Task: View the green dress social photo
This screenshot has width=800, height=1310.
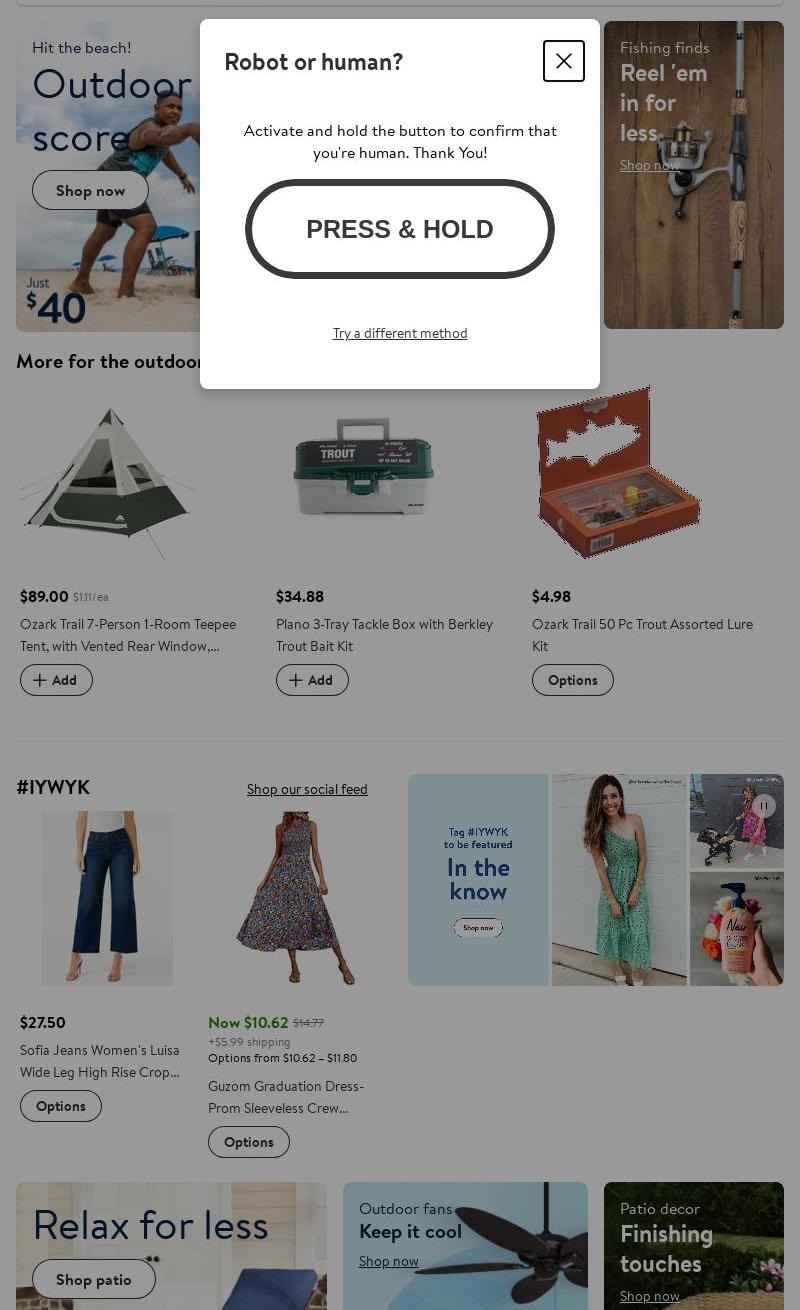Action: coord(619,880)
